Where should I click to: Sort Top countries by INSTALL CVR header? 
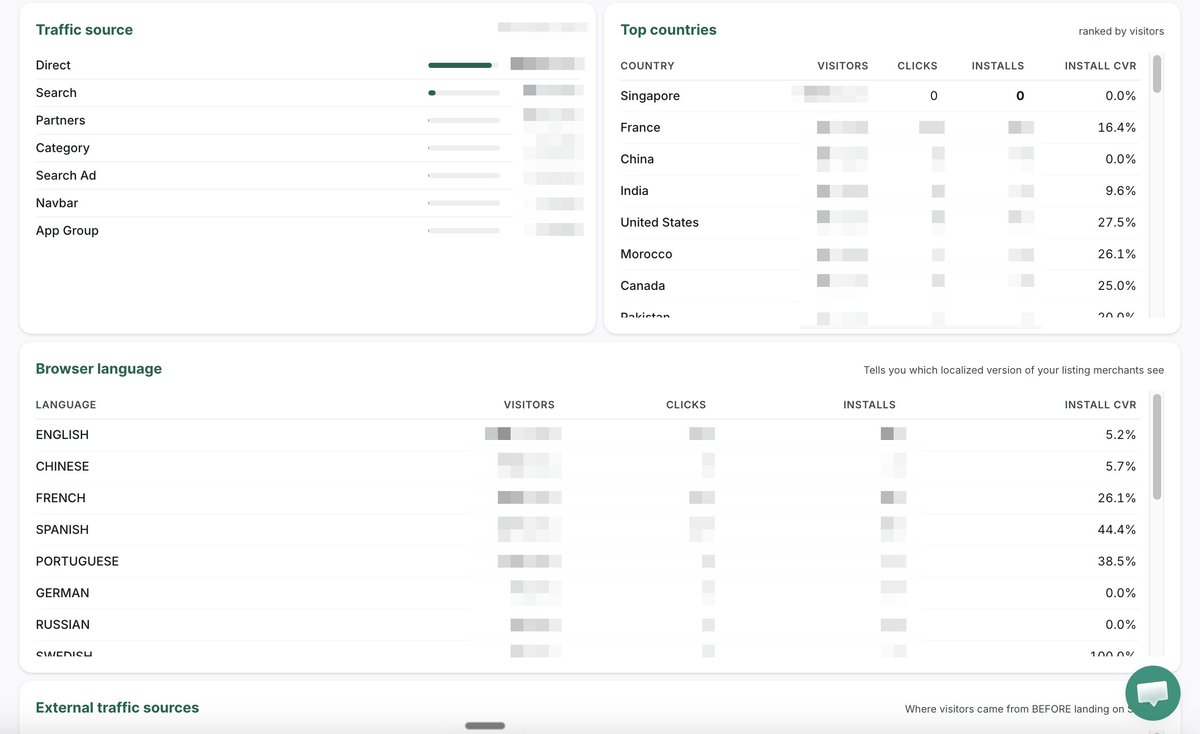[1100, 66]
